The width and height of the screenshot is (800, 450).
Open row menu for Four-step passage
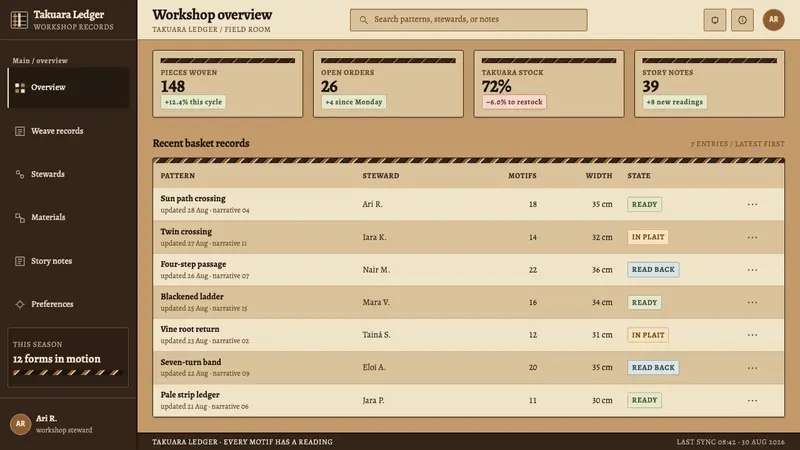tap(753, 270)
